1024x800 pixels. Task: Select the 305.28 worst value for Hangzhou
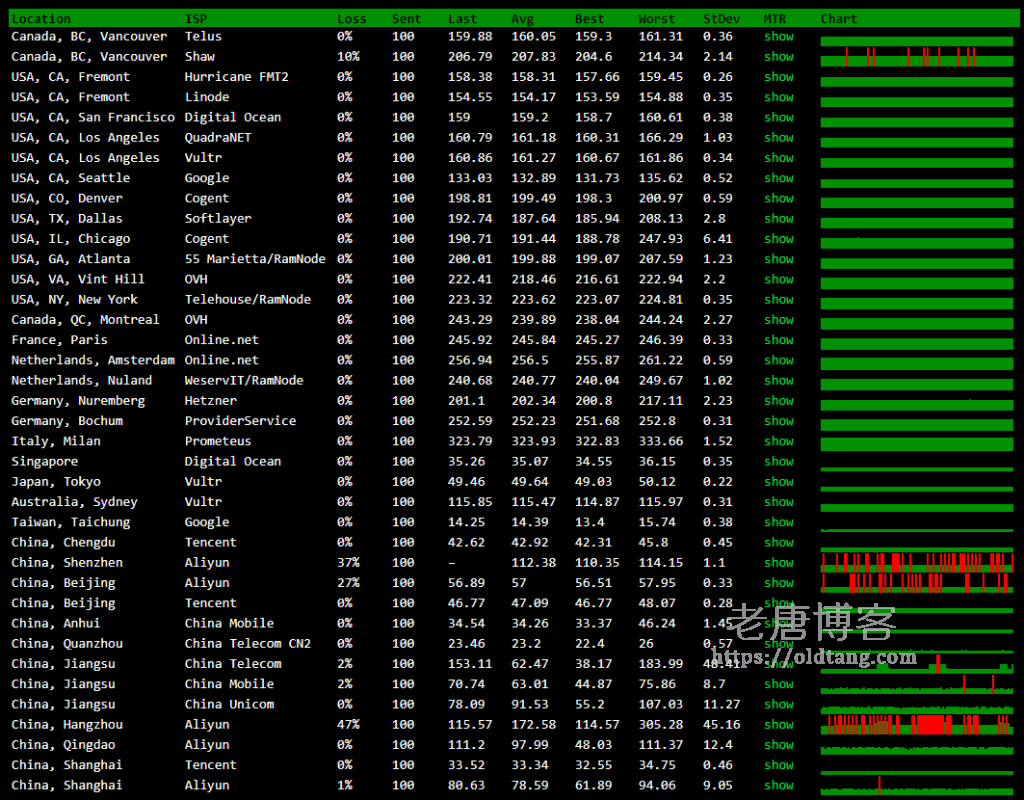[x=660, y=725]
